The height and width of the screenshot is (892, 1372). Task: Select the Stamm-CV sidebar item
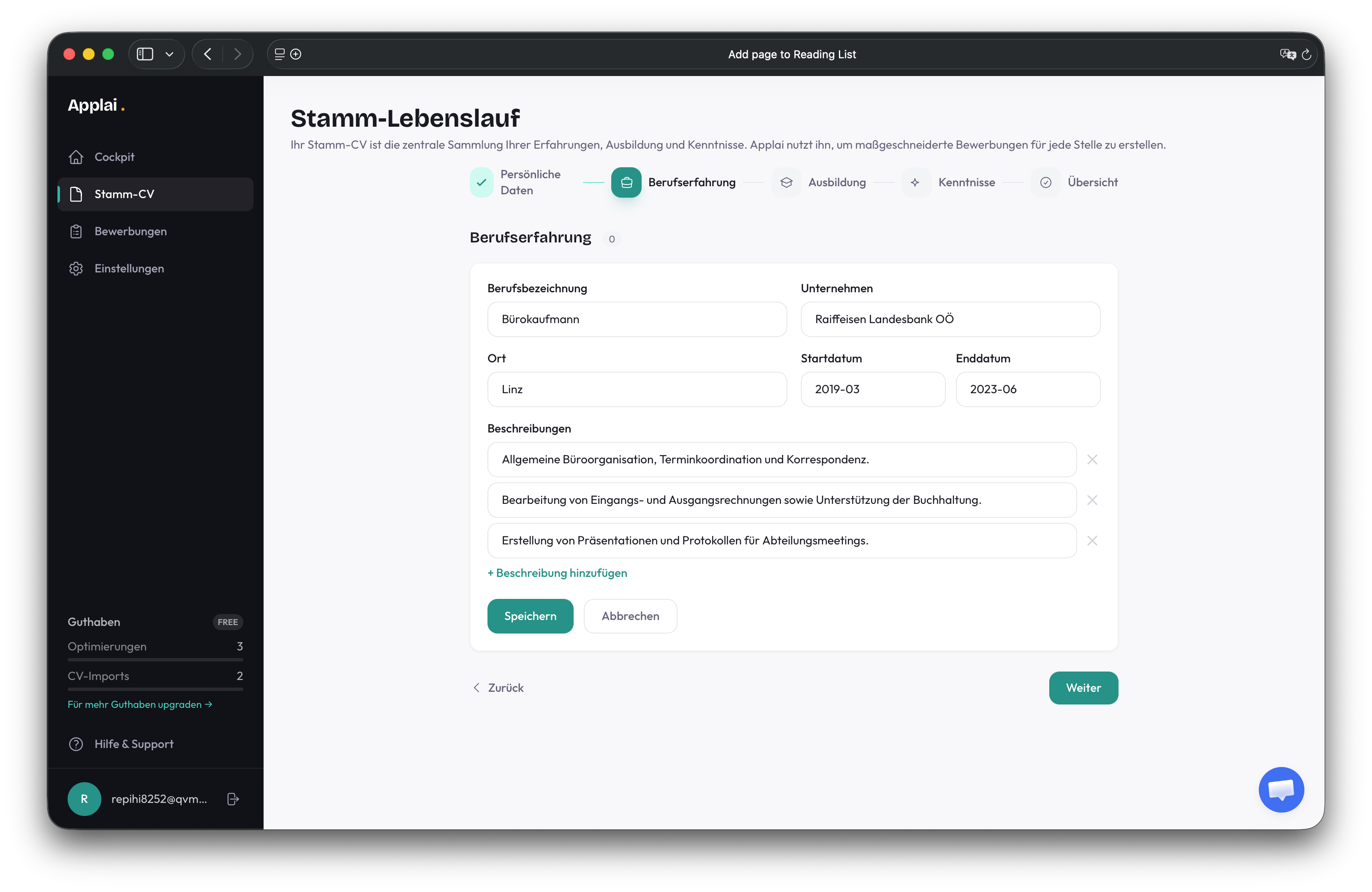click(155, 194)
